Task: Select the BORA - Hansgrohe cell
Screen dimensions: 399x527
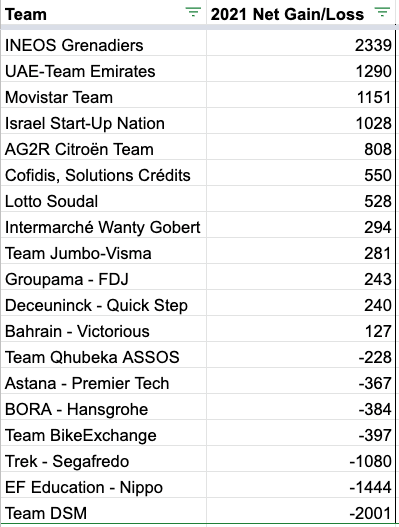Action: pyautogui.click(x=104, y=409)
